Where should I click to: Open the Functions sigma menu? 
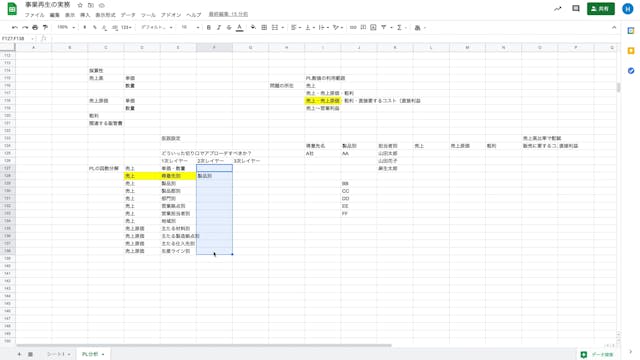coord(401,27)
